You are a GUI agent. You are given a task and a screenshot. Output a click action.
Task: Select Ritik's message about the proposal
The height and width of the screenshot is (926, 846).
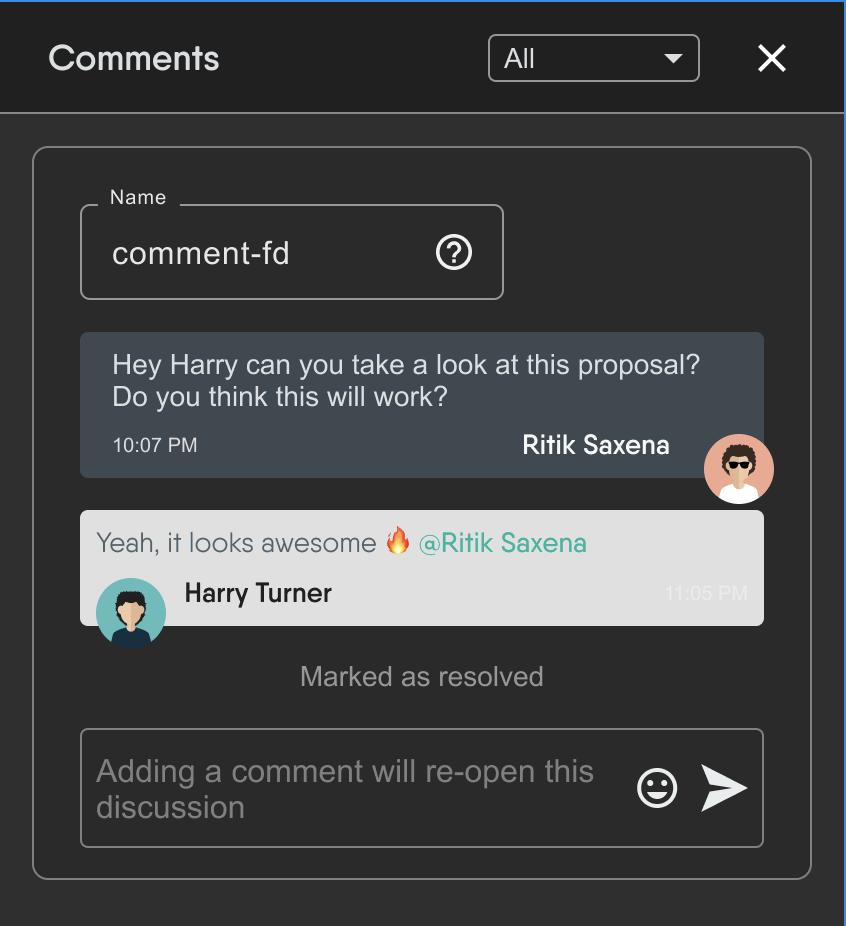pos(405,381)
